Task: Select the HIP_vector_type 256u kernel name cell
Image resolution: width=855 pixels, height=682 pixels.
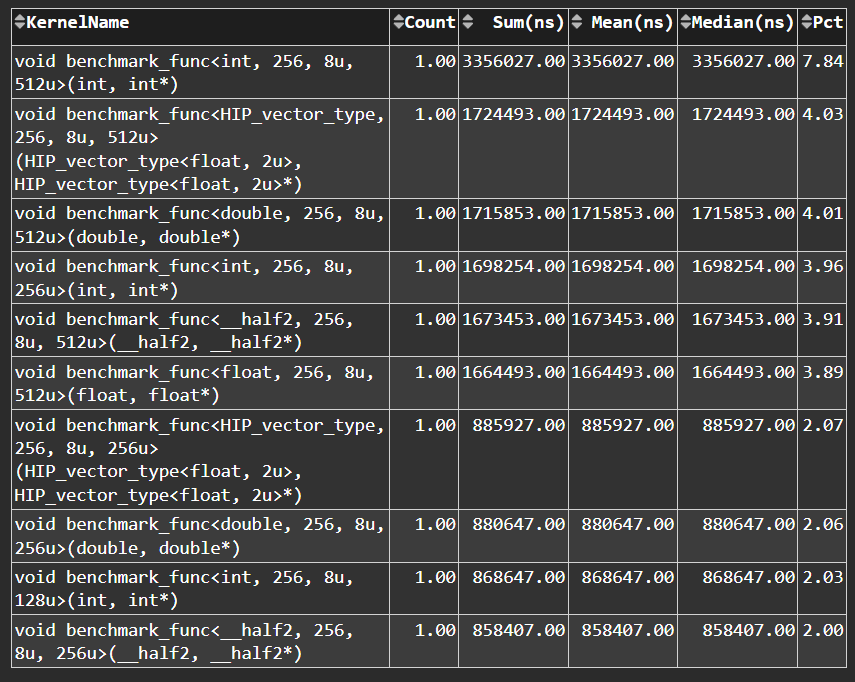Action: tap(199, 459)
